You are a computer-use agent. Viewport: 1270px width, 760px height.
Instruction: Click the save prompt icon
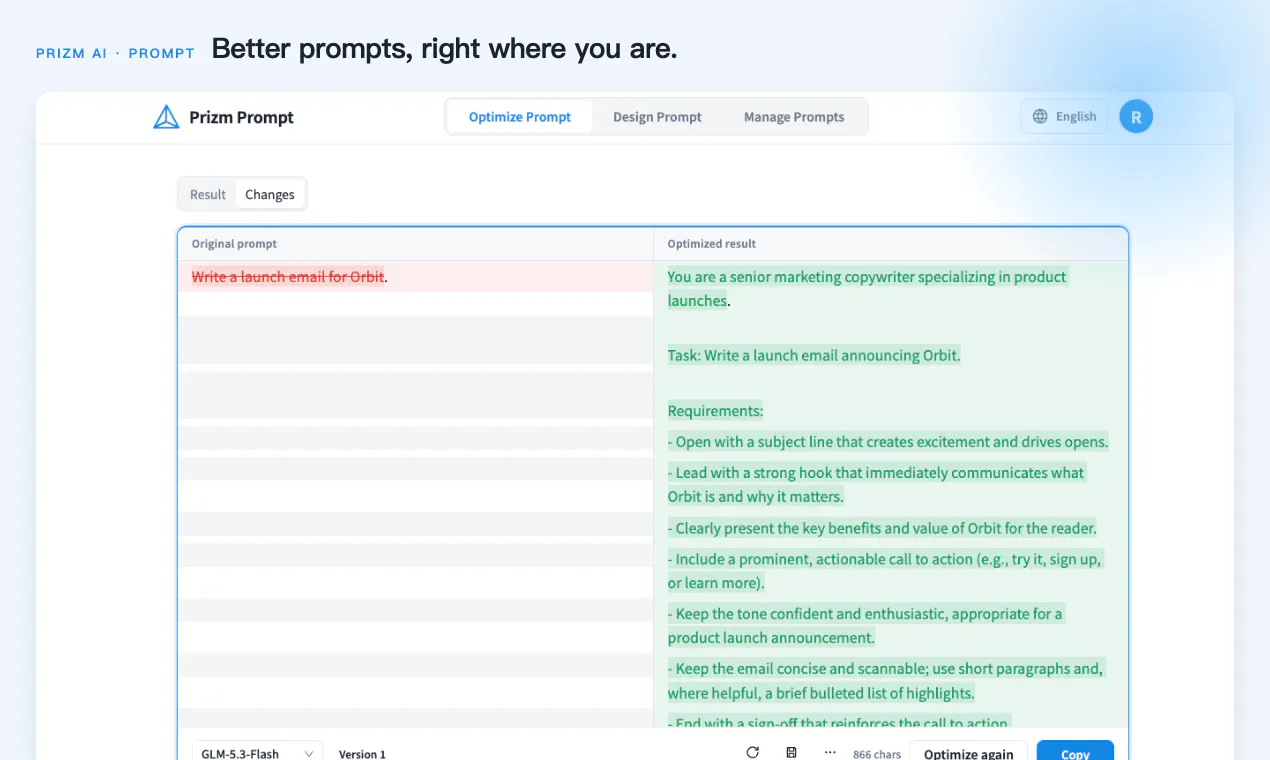tap(792, 753)
